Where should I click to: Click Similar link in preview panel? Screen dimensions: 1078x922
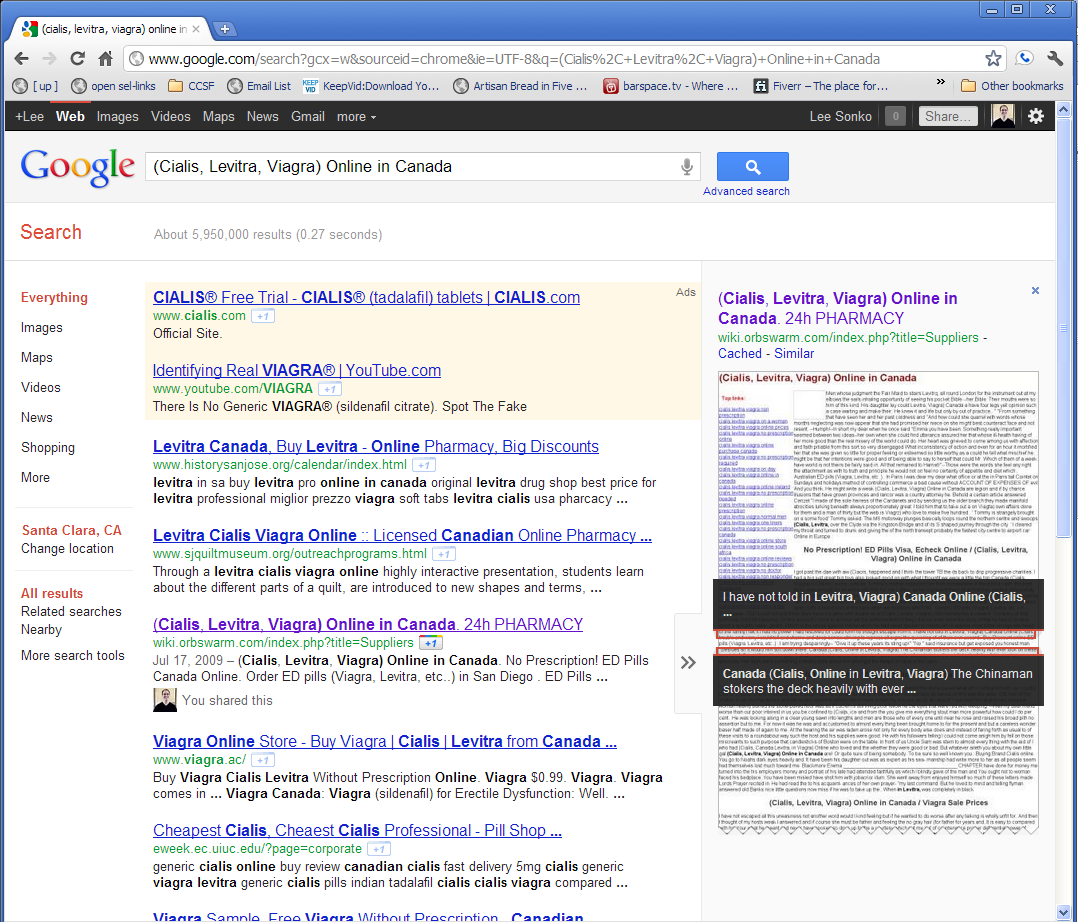[794, 353]
